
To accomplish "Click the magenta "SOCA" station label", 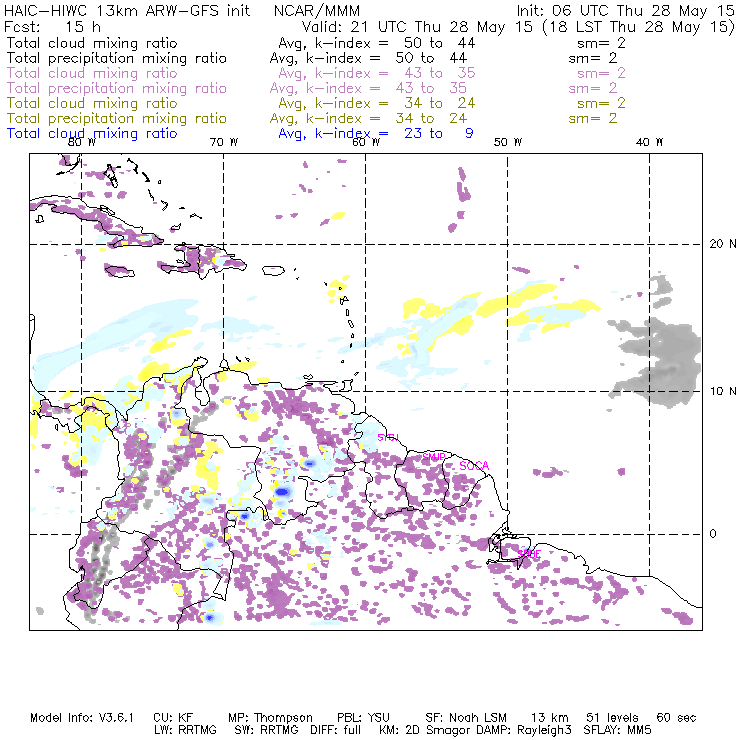I will (x=474, y=466).
